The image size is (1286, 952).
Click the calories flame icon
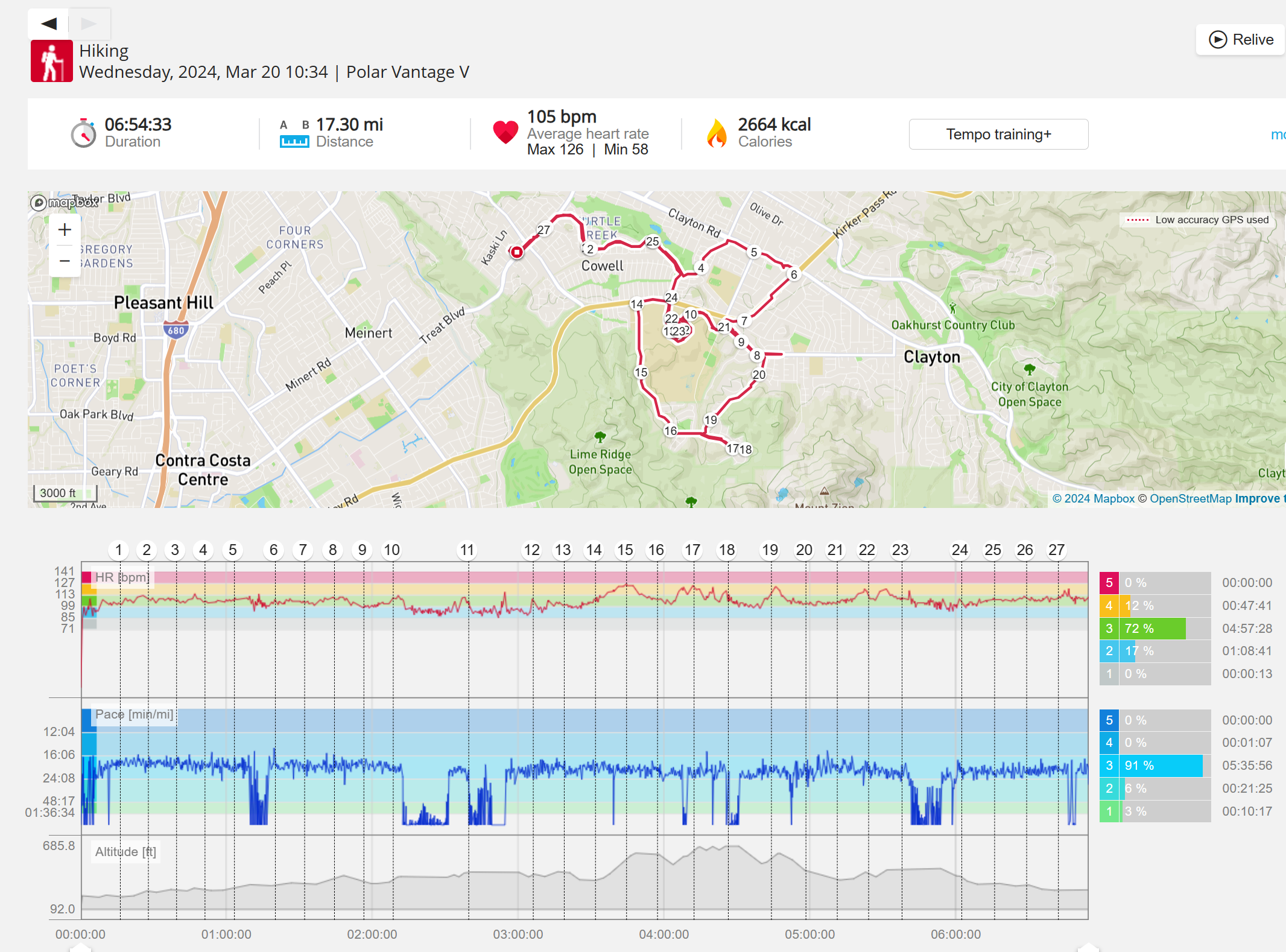[717, 133]
